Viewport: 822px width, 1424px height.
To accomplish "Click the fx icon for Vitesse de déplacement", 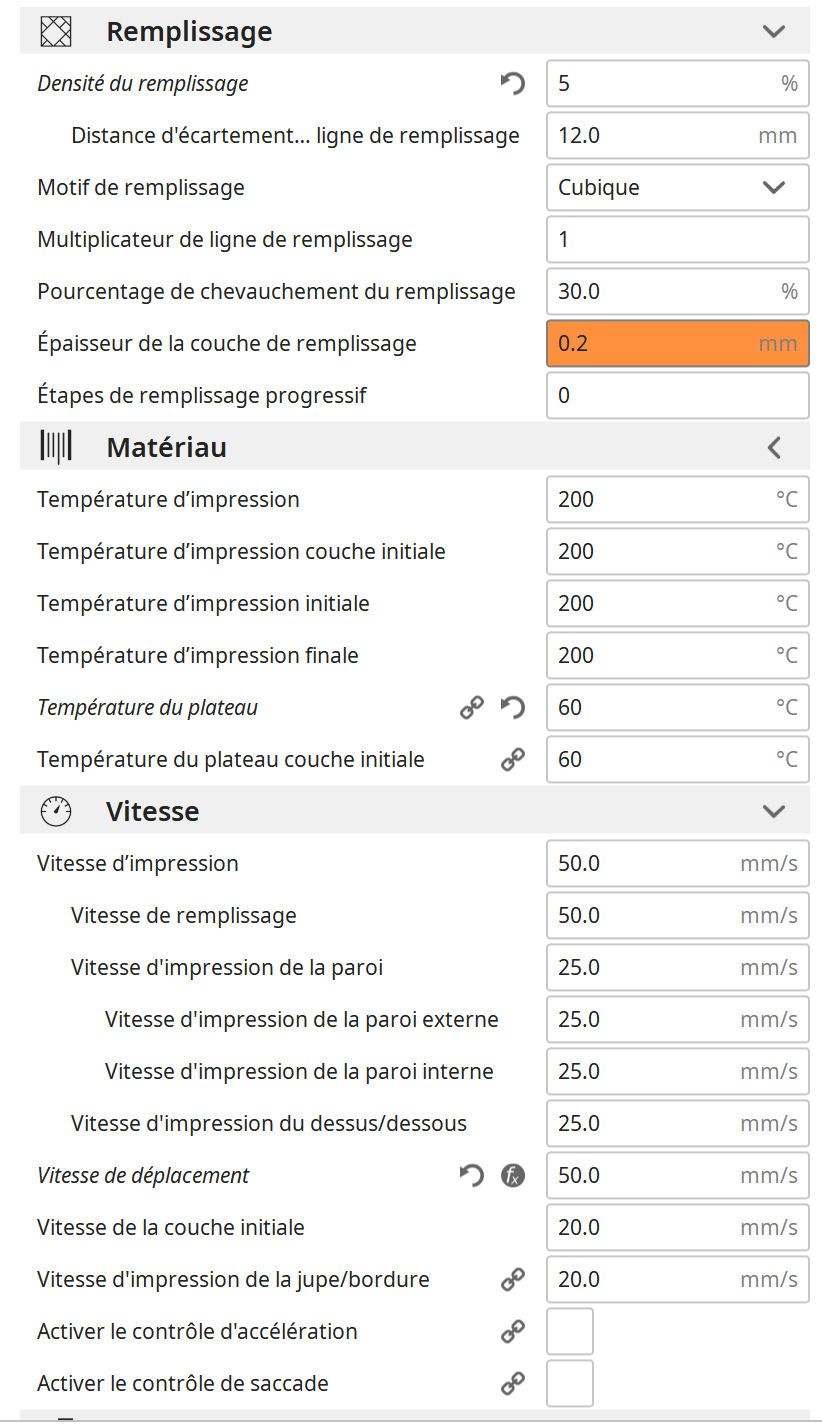I will (x=512, y=1176).
